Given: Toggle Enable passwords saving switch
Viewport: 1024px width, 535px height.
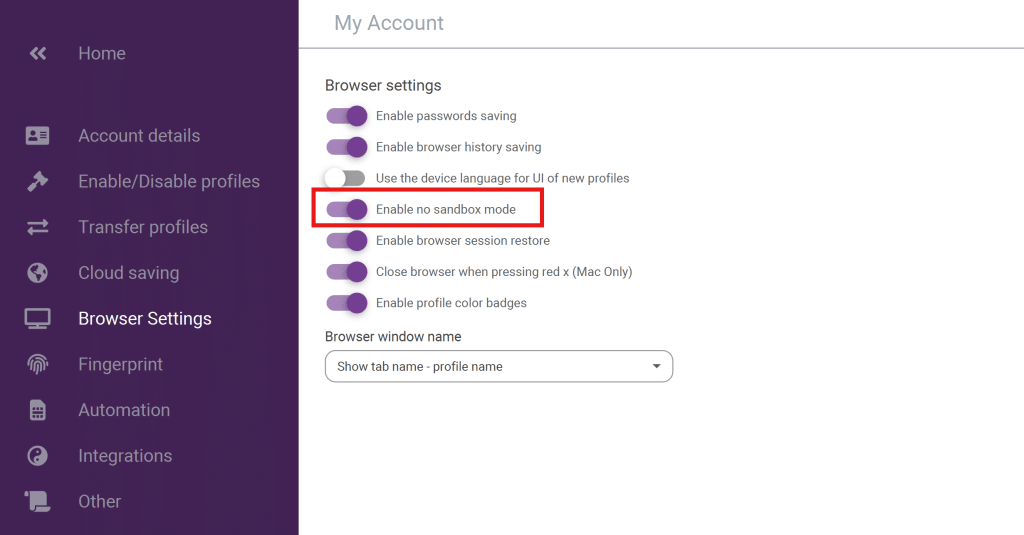Looking at the screenshot, I should point(346,116).
